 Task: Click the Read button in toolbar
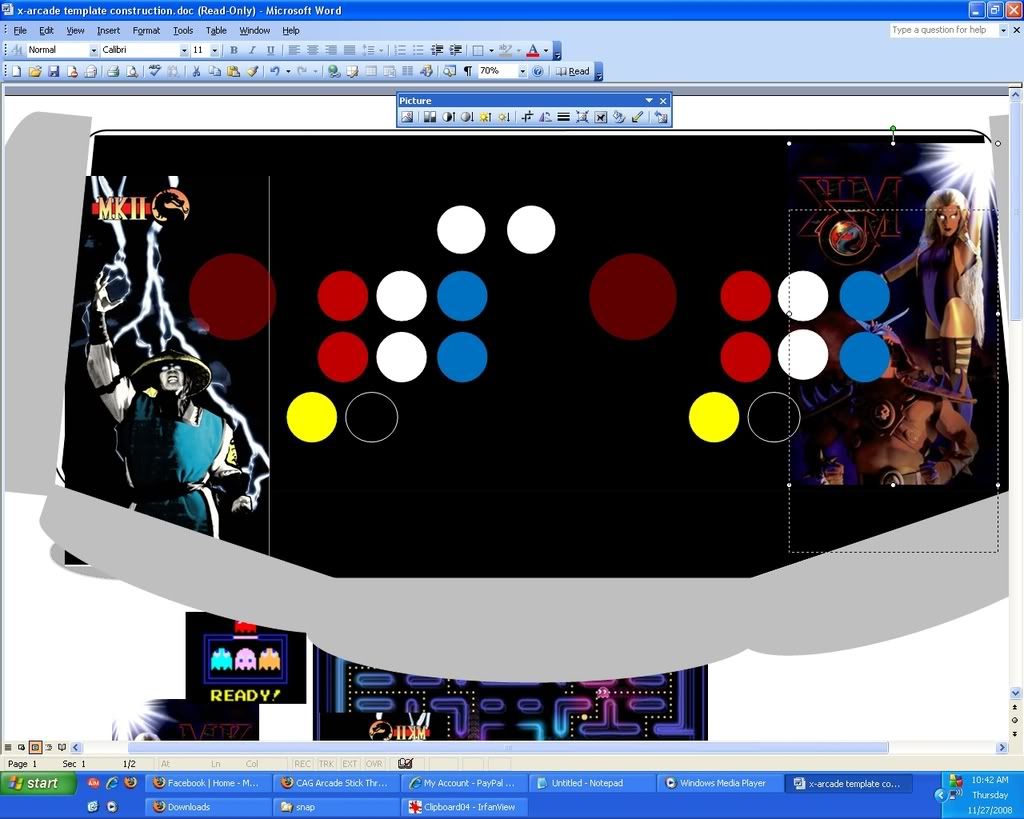tap(572, 71)
